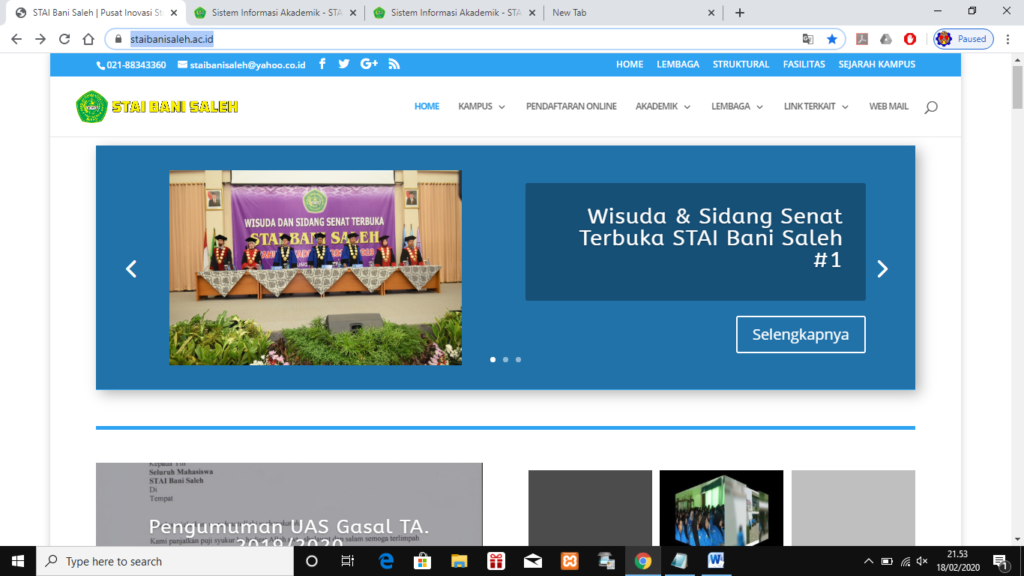1024x576 pixels.
Task: Open PENDAFTARAN ONLINE menu item
Action: (x=571, y=106)
